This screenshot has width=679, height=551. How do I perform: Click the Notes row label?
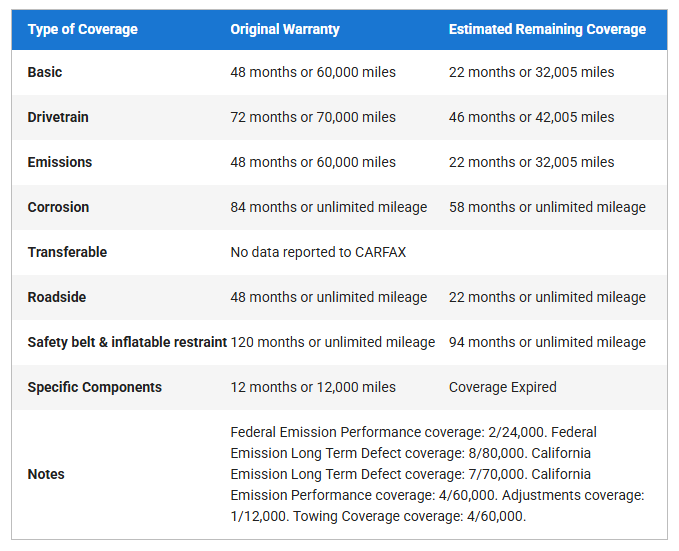pyautogui.click(x=46, y=474)
